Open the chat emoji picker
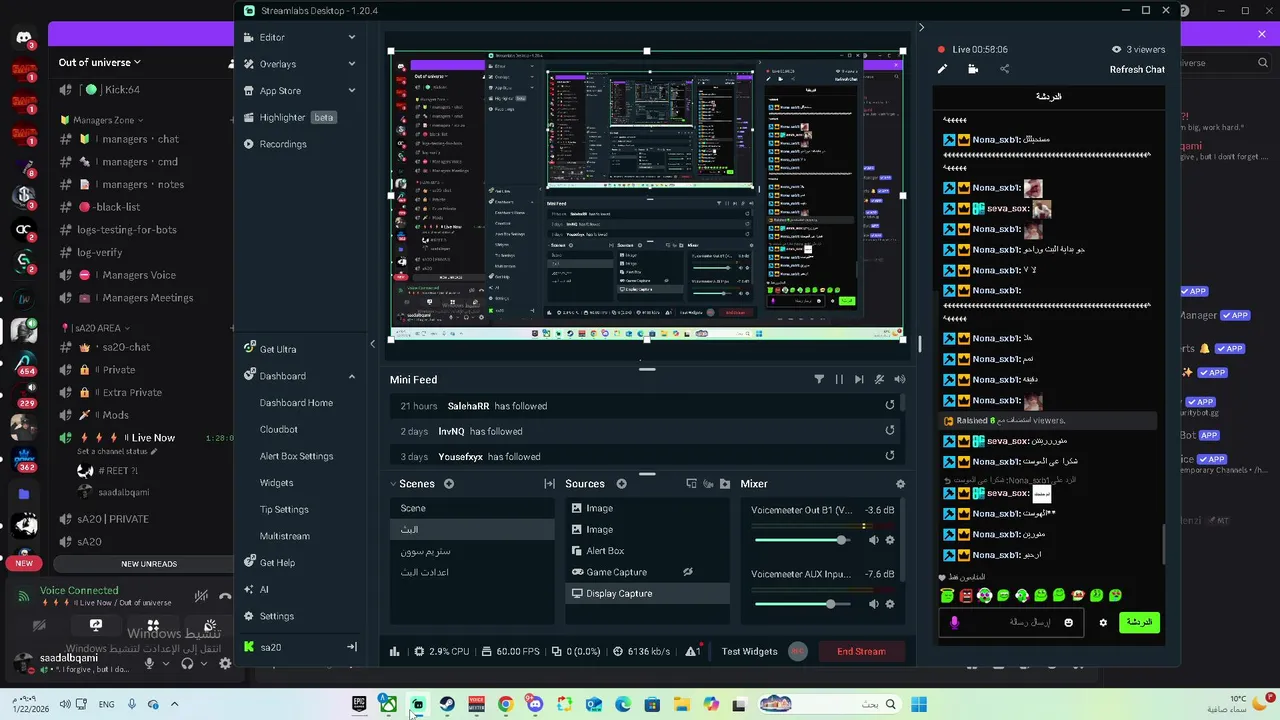 [x=1068, y=622]
